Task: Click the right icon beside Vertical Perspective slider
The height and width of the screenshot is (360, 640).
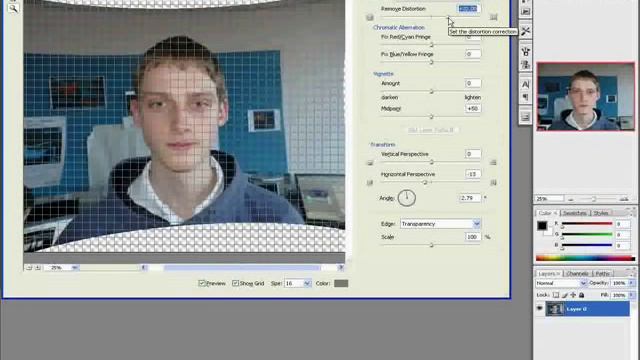Action: pyautogui.click(x=493, y=162)
